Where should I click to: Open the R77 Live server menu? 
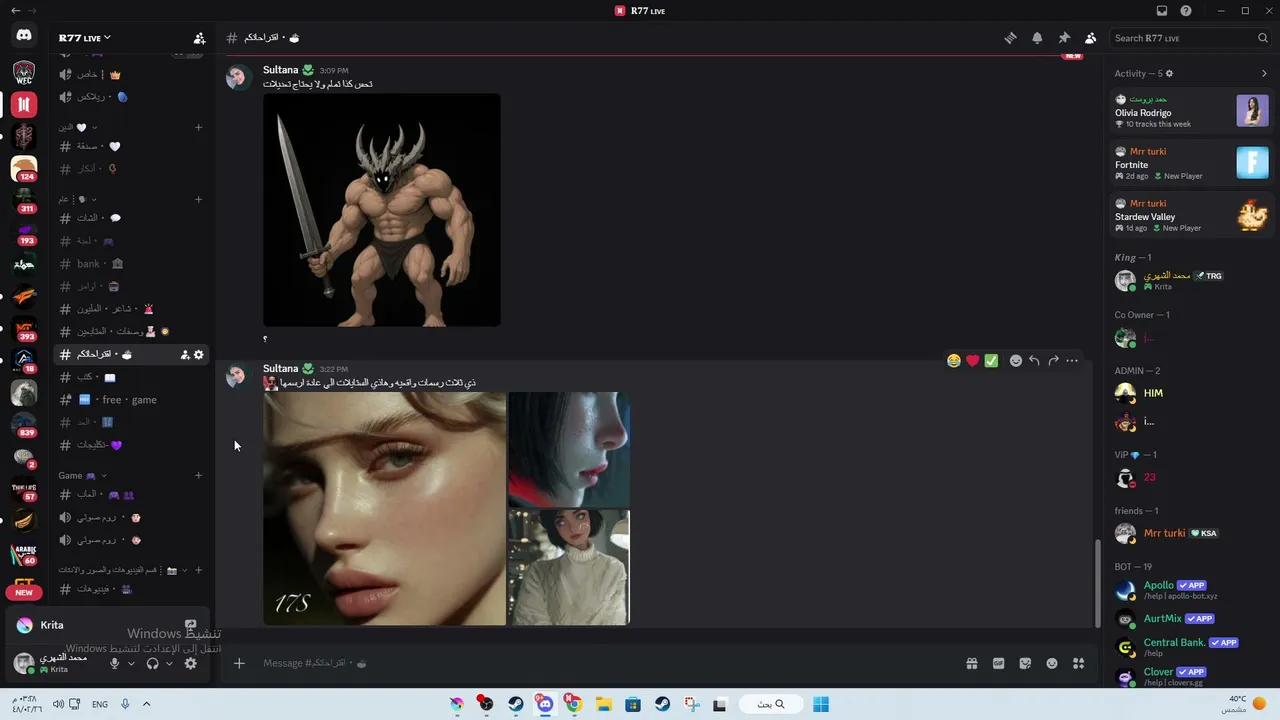[85, 38]
